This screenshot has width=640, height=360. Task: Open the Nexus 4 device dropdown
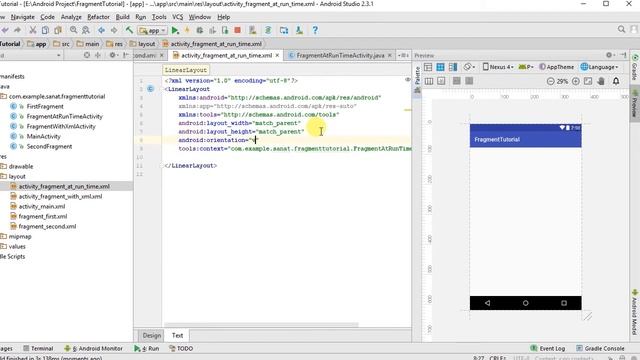[498, 67]
